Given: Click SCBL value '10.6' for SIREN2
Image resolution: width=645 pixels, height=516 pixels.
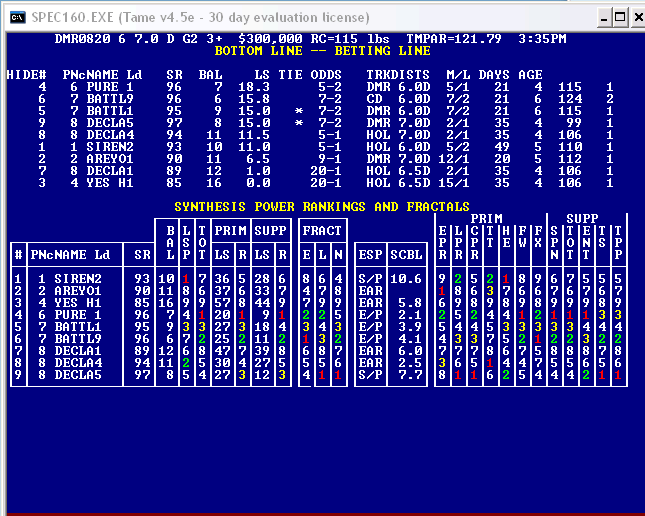Looking at the screenshot, I should point(406,279).
